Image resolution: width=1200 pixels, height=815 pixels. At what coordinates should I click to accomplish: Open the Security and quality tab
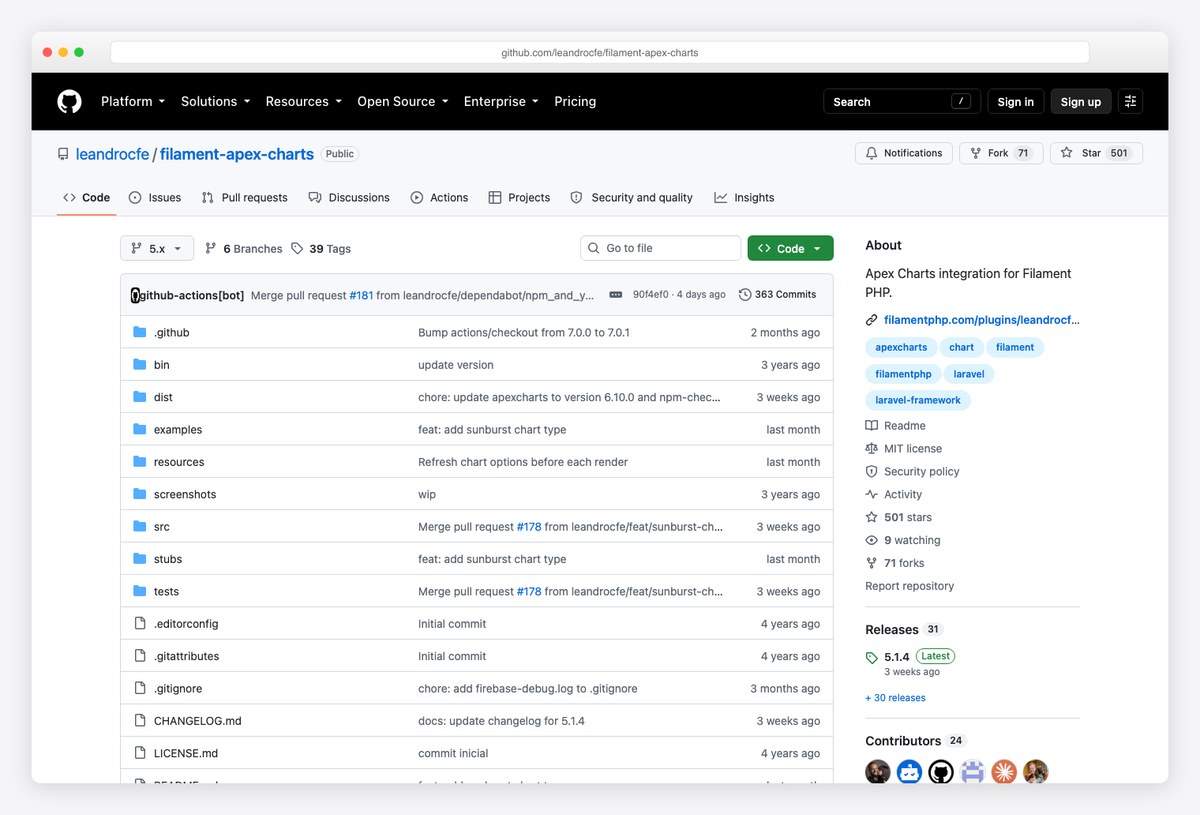click(631, 198)
